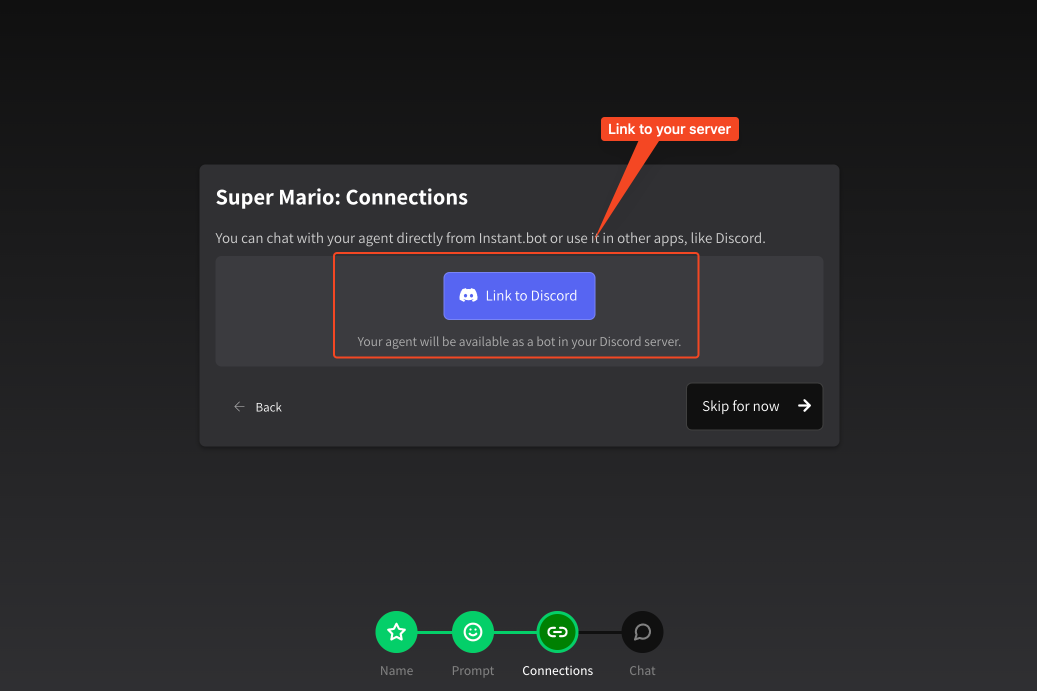1037x691 pixels.
Task: Click the "You can chat with your agent" description
Action: click(x=490, y=238)
